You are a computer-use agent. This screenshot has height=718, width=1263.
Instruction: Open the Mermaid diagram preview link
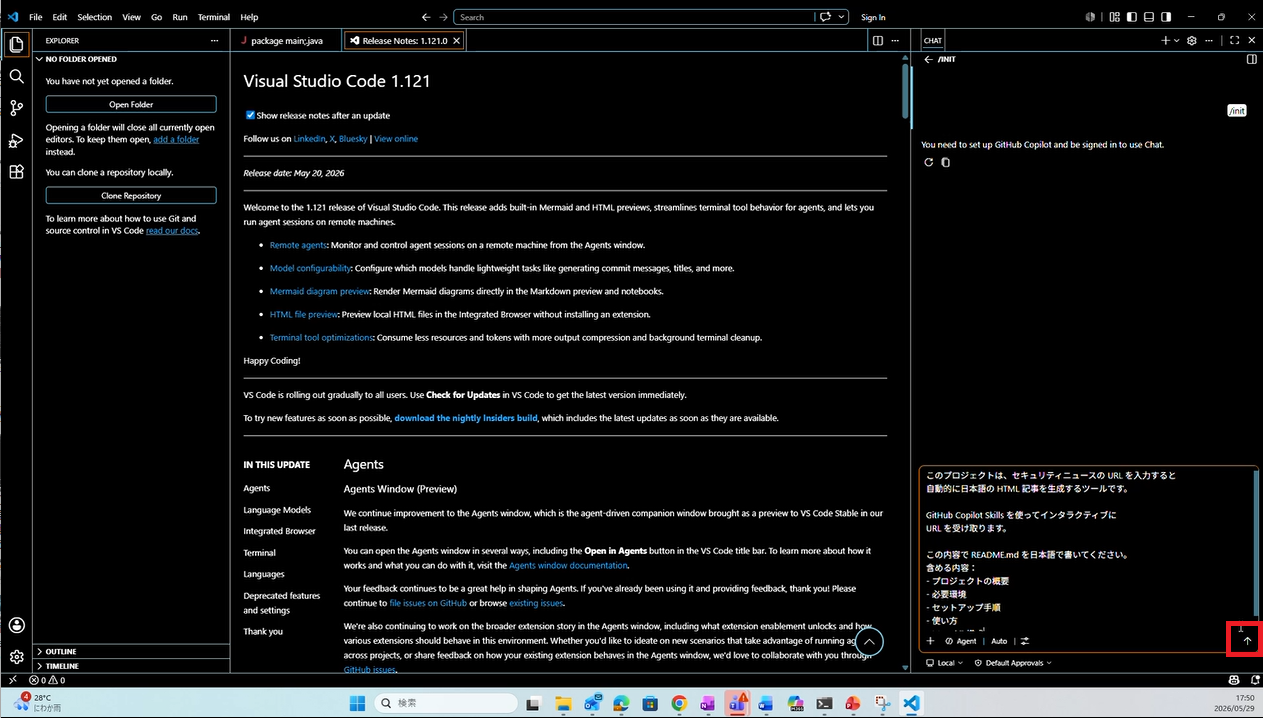click(x=319, y=291)
